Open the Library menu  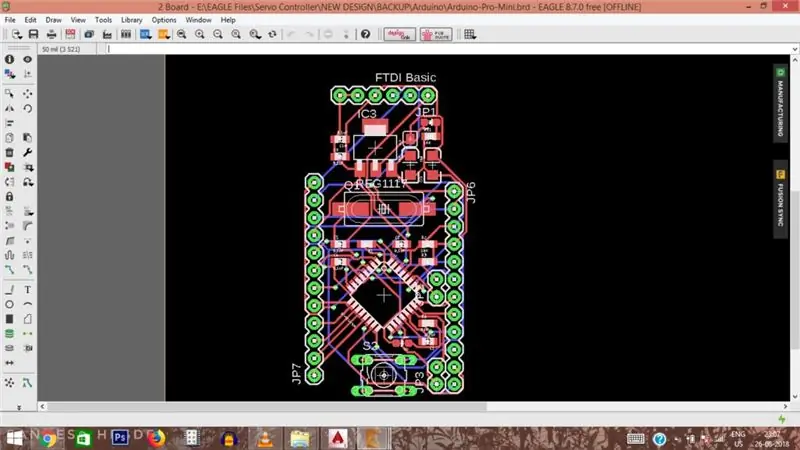(131, 20)
